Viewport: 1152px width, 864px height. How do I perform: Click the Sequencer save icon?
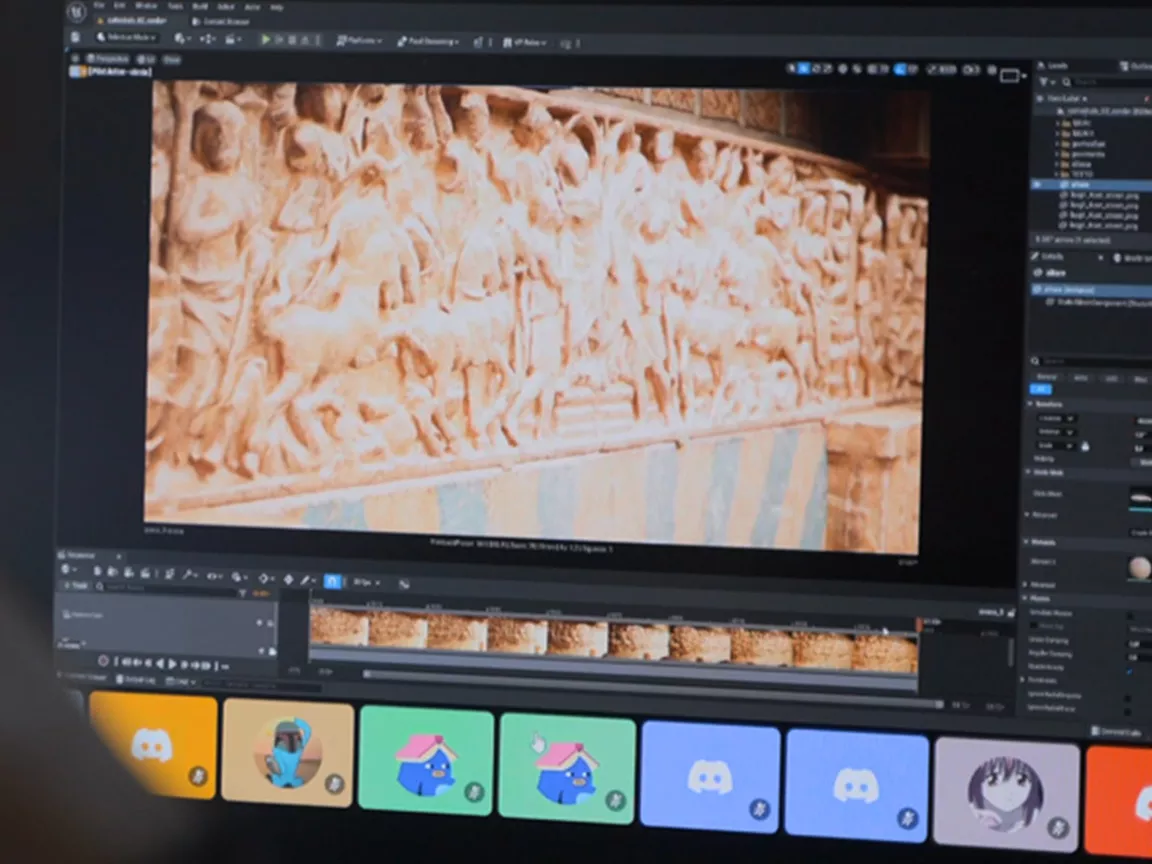pyautogui.click(x=97, y=571)
